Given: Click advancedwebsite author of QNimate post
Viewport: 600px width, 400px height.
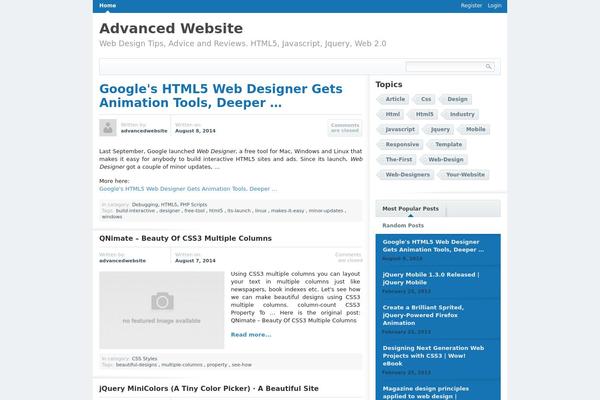Looking at the screenshot, I should point(122,261).
